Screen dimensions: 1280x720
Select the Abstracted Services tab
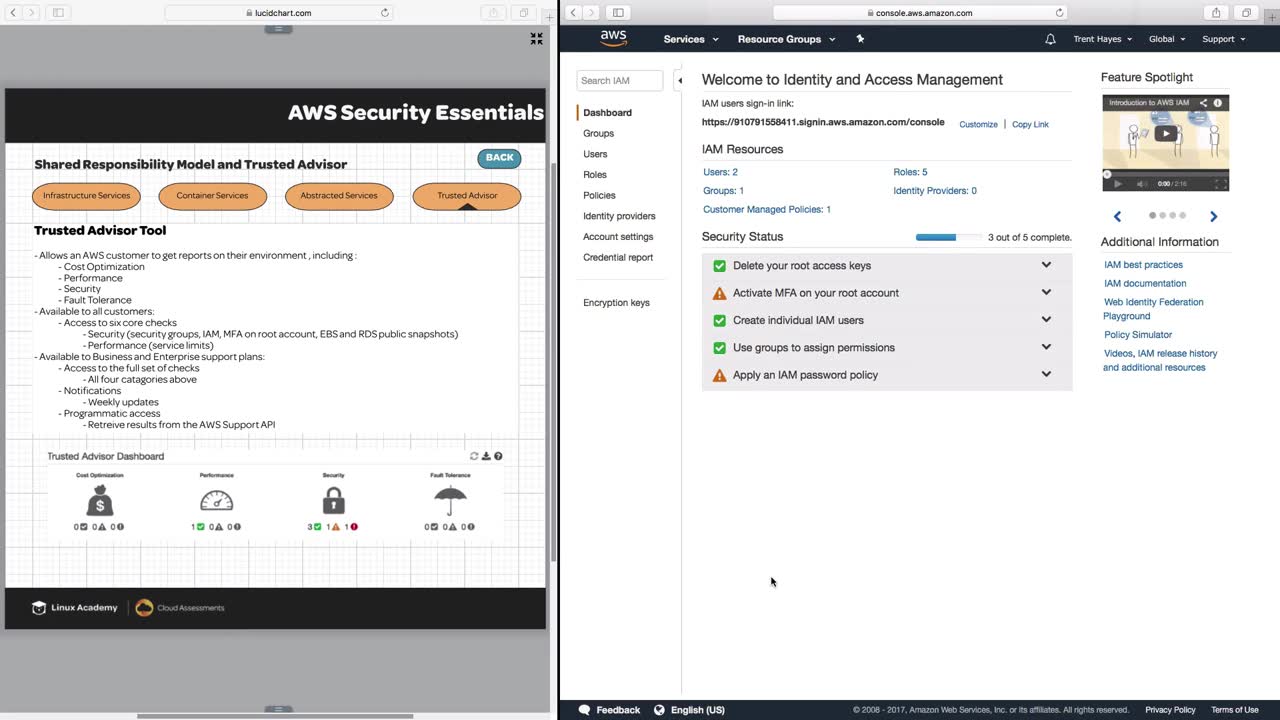tap(339, 196)
